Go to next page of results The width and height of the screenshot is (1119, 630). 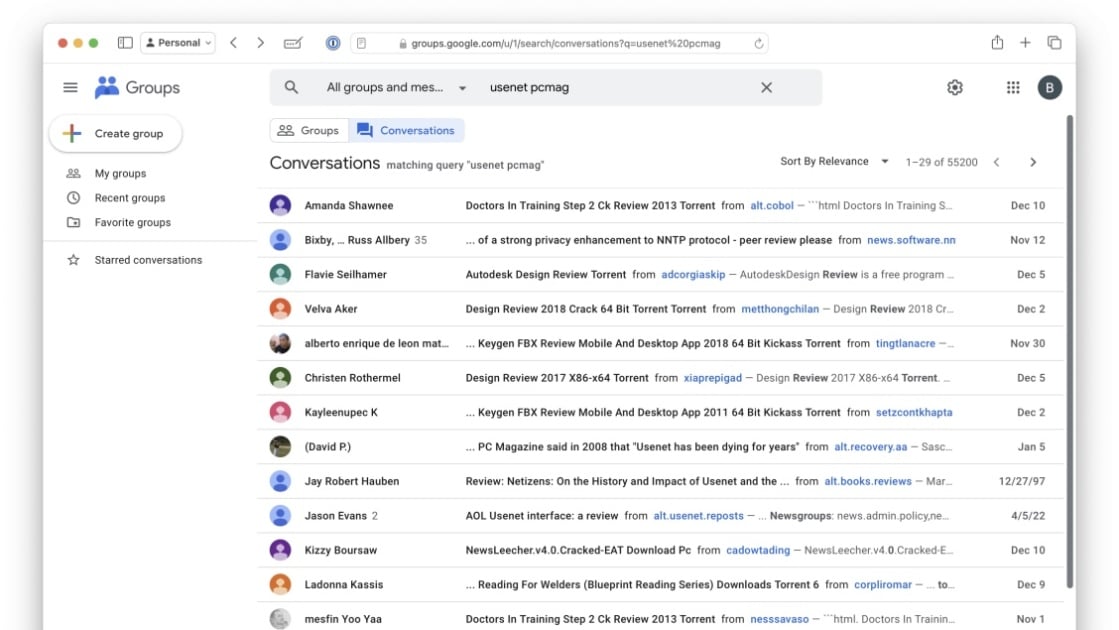click(x=1033, y=162)
